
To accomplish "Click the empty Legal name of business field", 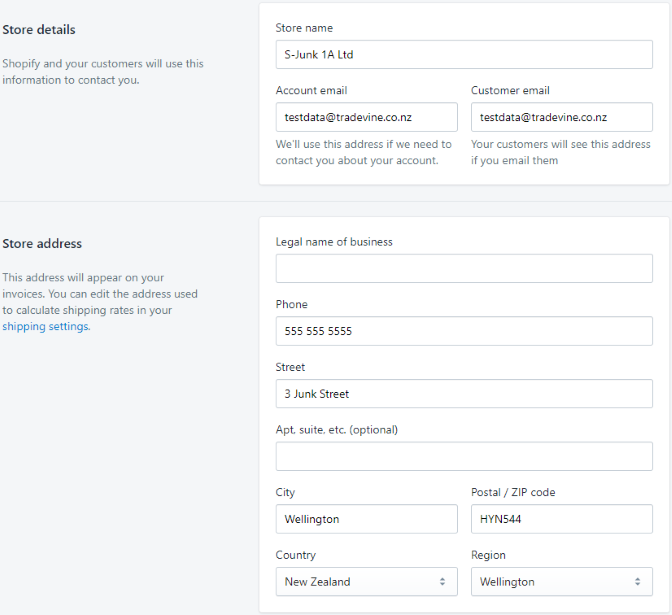I will click(x=464, y=268).
